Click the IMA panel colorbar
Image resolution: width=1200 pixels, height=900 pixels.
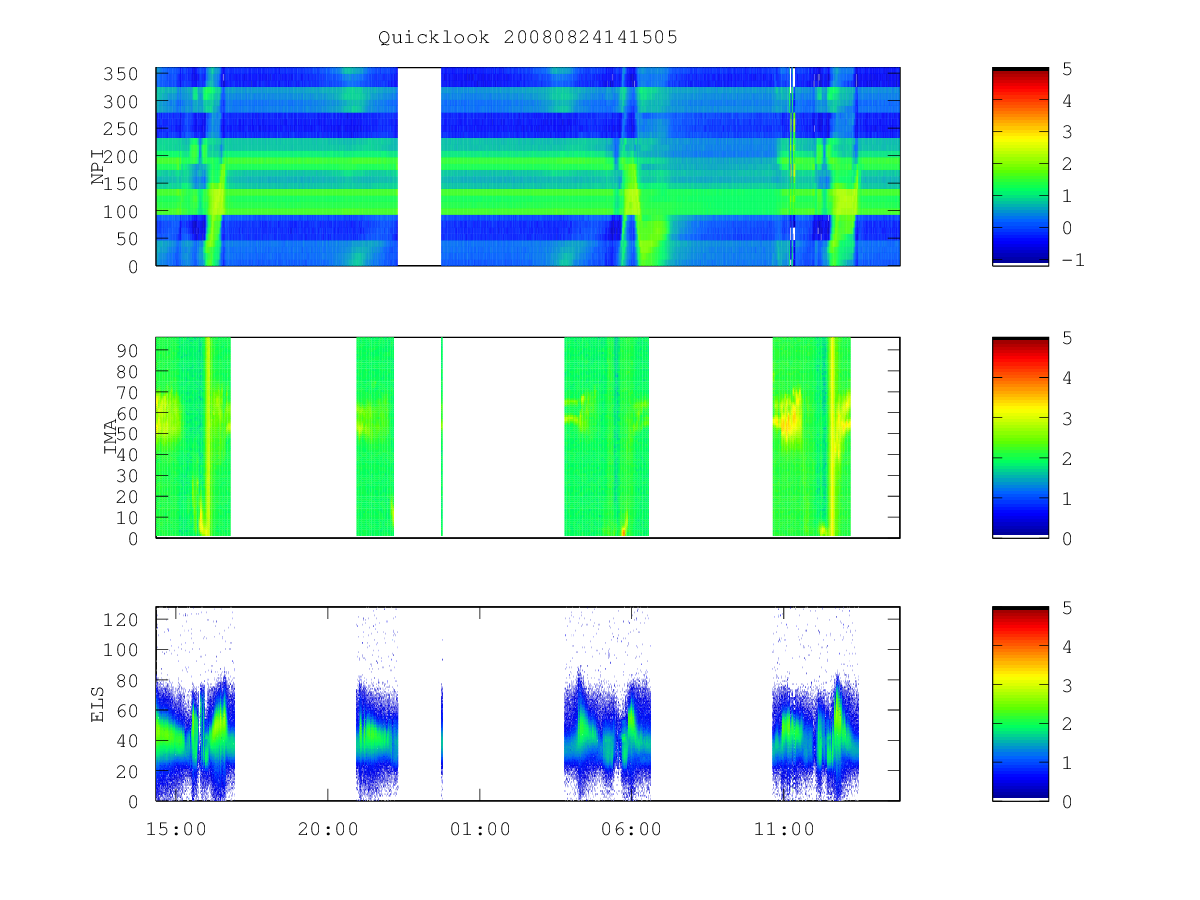[1020, 438]
